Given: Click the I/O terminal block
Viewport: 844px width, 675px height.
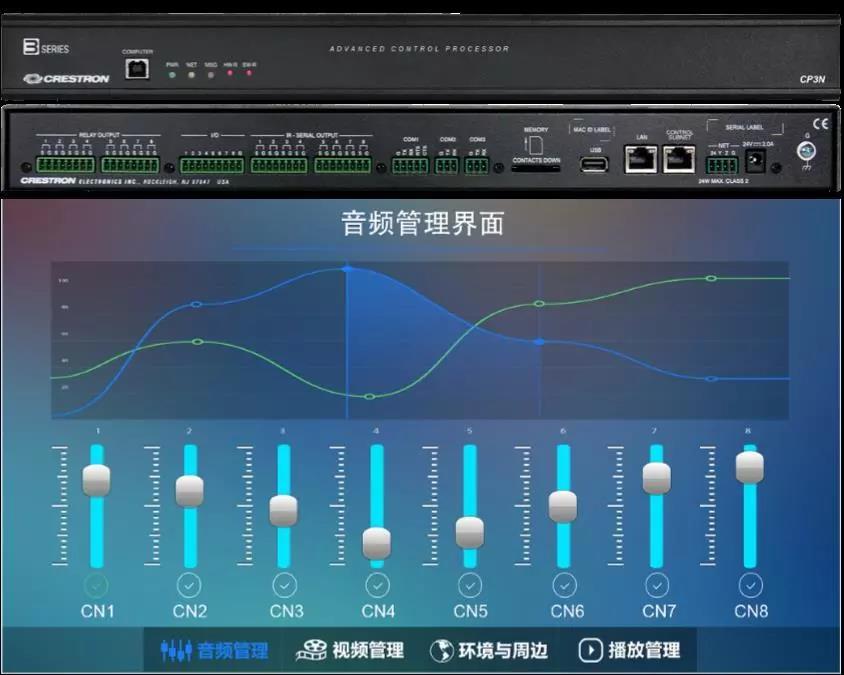Looking at the screenshot, I should (x=212, y=165).
